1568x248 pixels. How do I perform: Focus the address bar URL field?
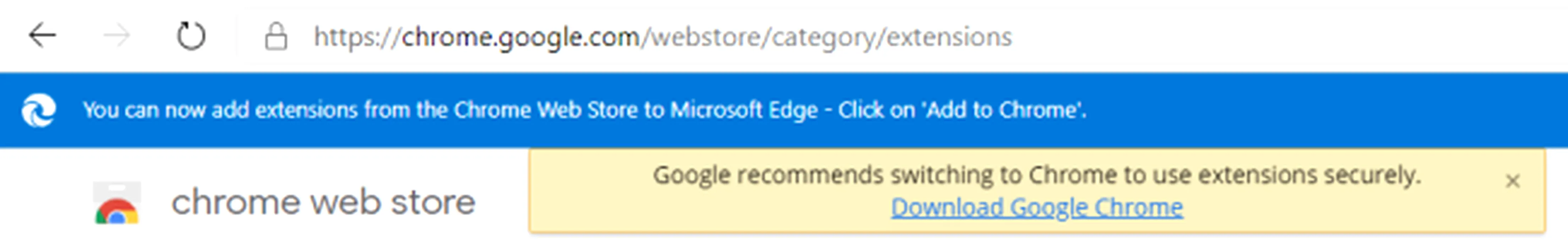[x=662, y=37]
